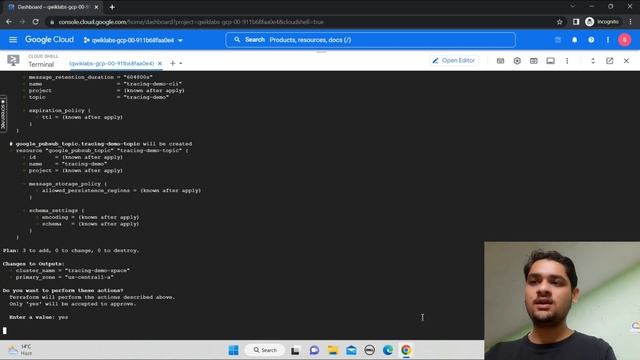640x360 pixels.
Task: Open the weather widget showing Haze
Action: (20, 350)
